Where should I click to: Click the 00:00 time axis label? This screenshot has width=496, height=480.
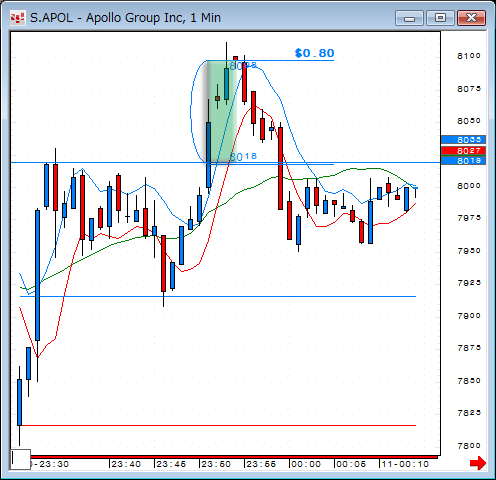coord(306,464)
